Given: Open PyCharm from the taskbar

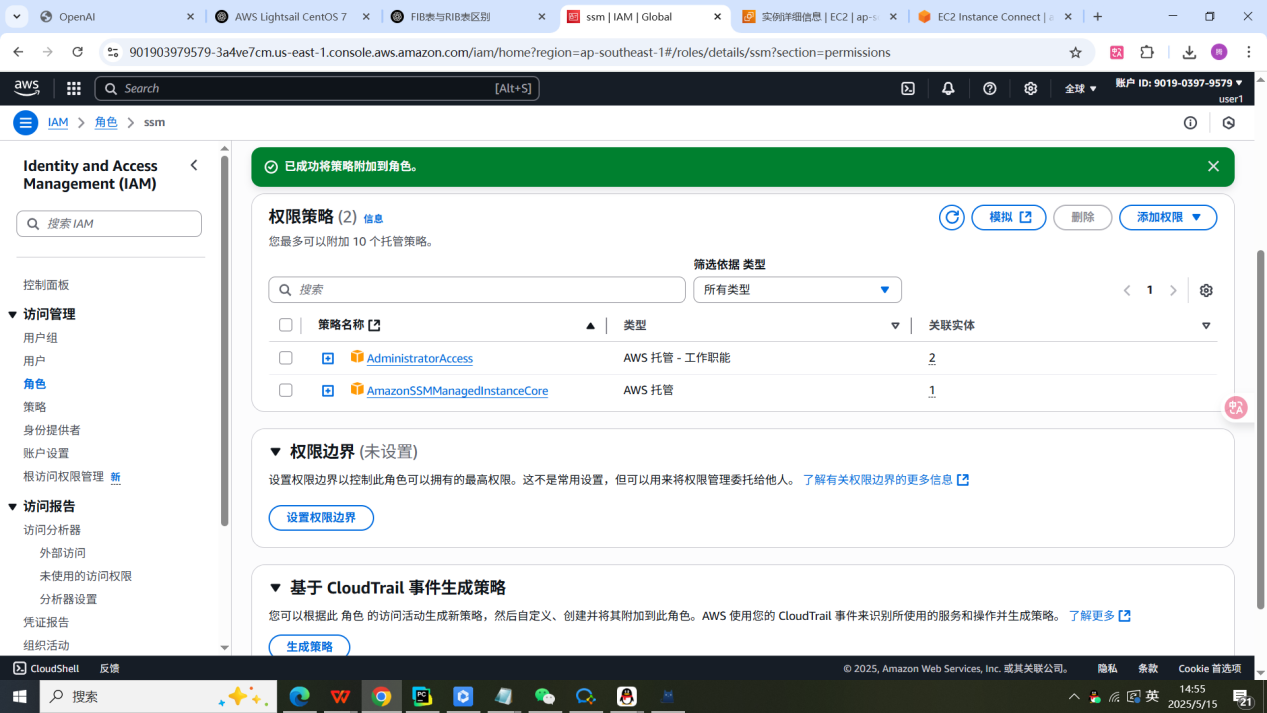Looking at the screenshot, I should [x=422, y=696].
